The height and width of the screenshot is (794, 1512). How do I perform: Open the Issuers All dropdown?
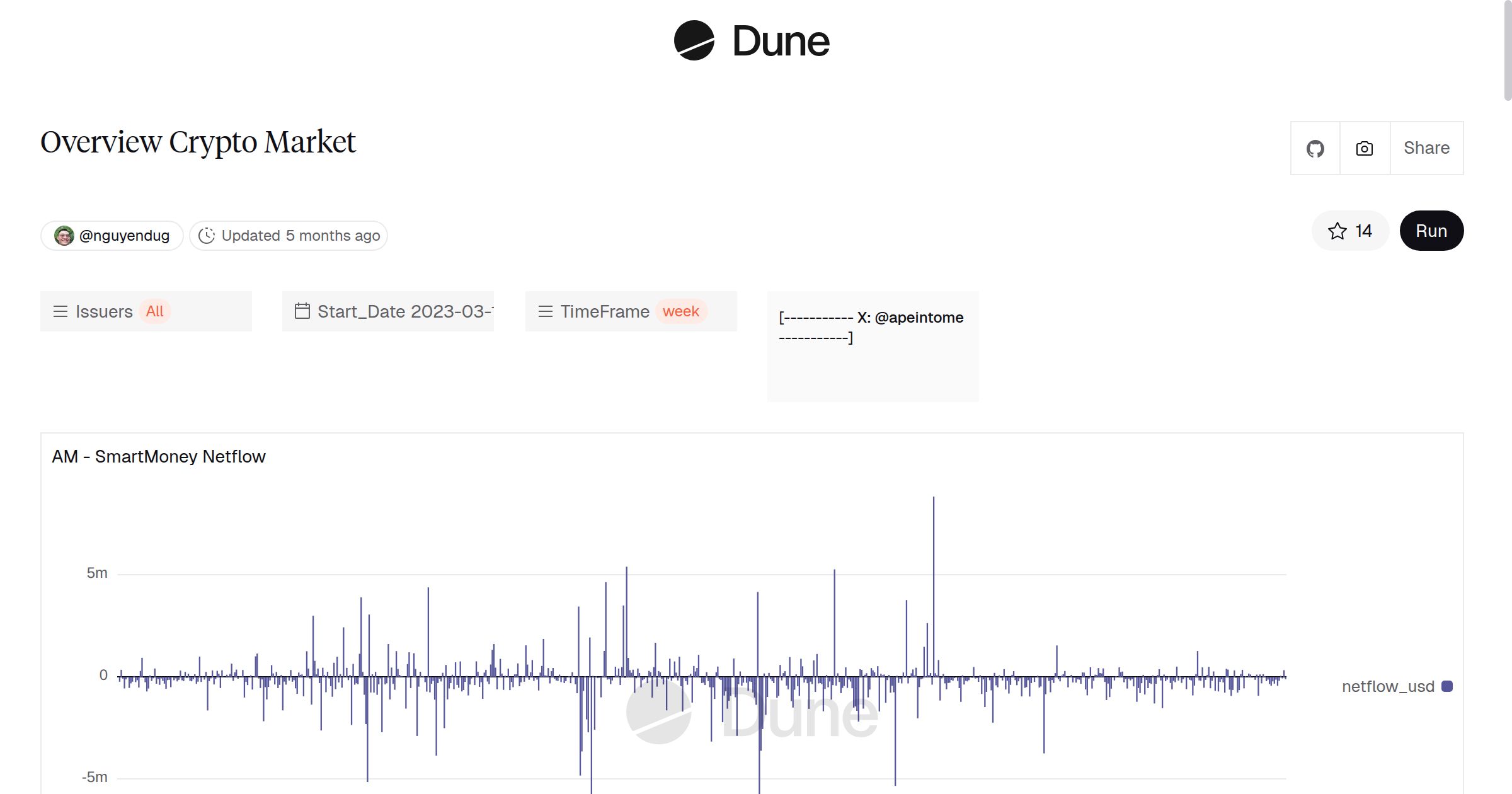(155, 311)
